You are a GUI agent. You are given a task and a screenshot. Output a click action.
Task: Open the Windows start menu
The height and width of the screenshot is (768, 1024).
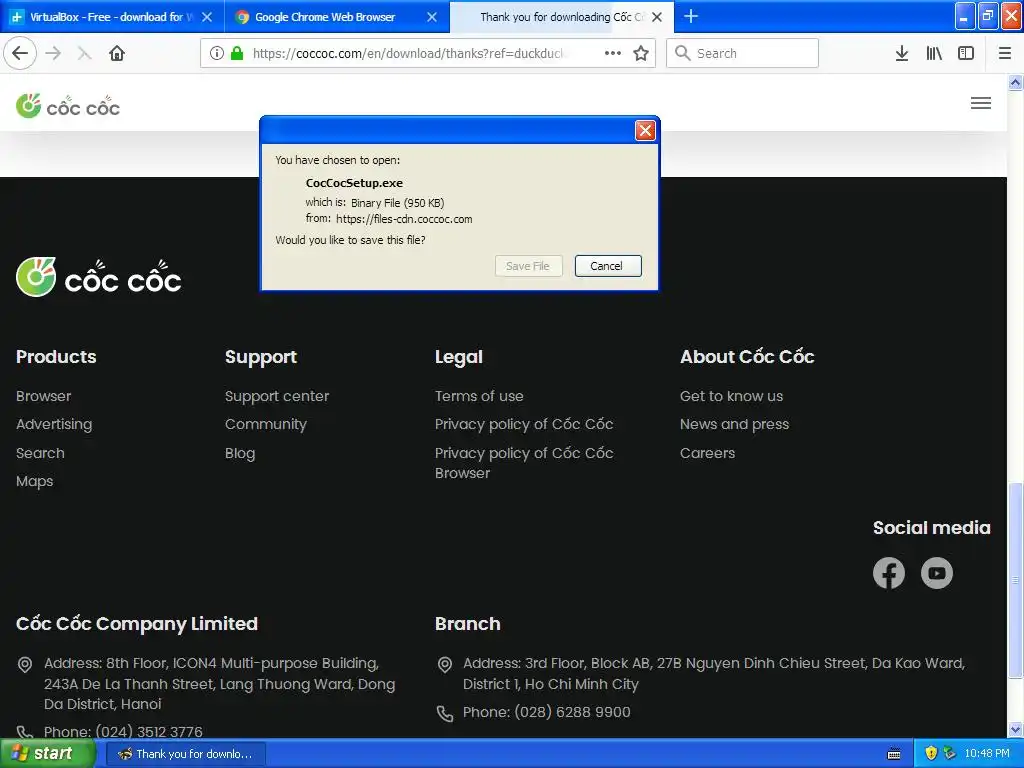coord(47,754)
